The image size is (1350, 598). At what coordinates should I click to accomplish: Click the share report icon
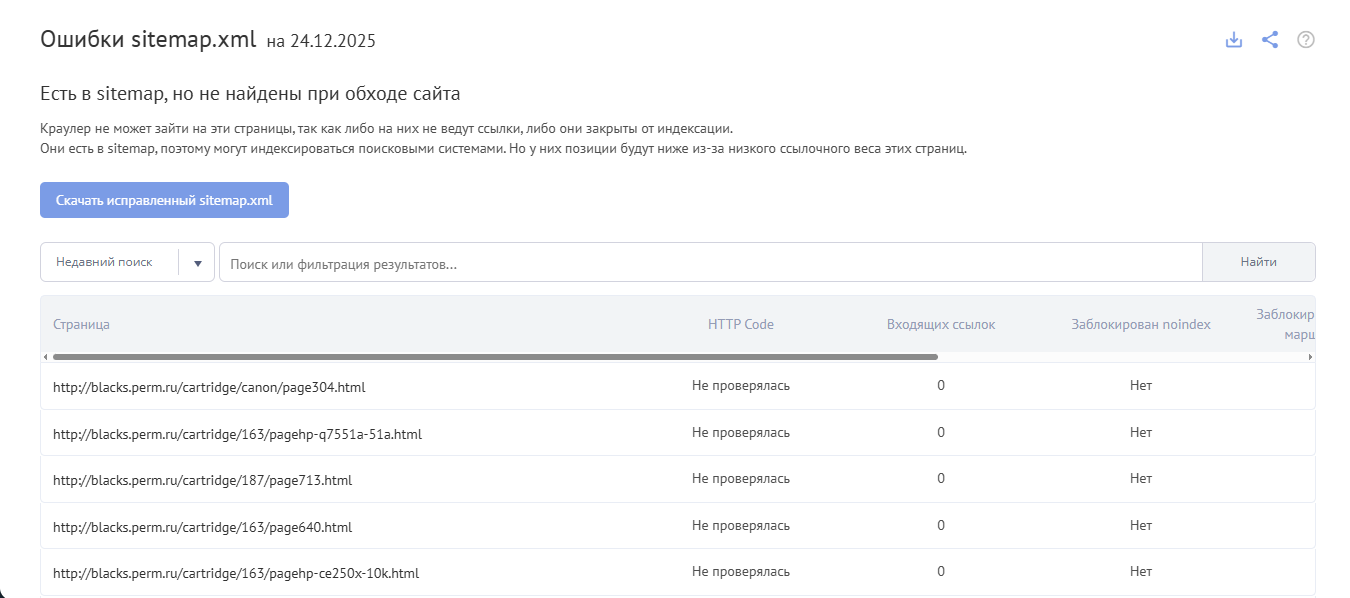click(x=1270, y=40)
